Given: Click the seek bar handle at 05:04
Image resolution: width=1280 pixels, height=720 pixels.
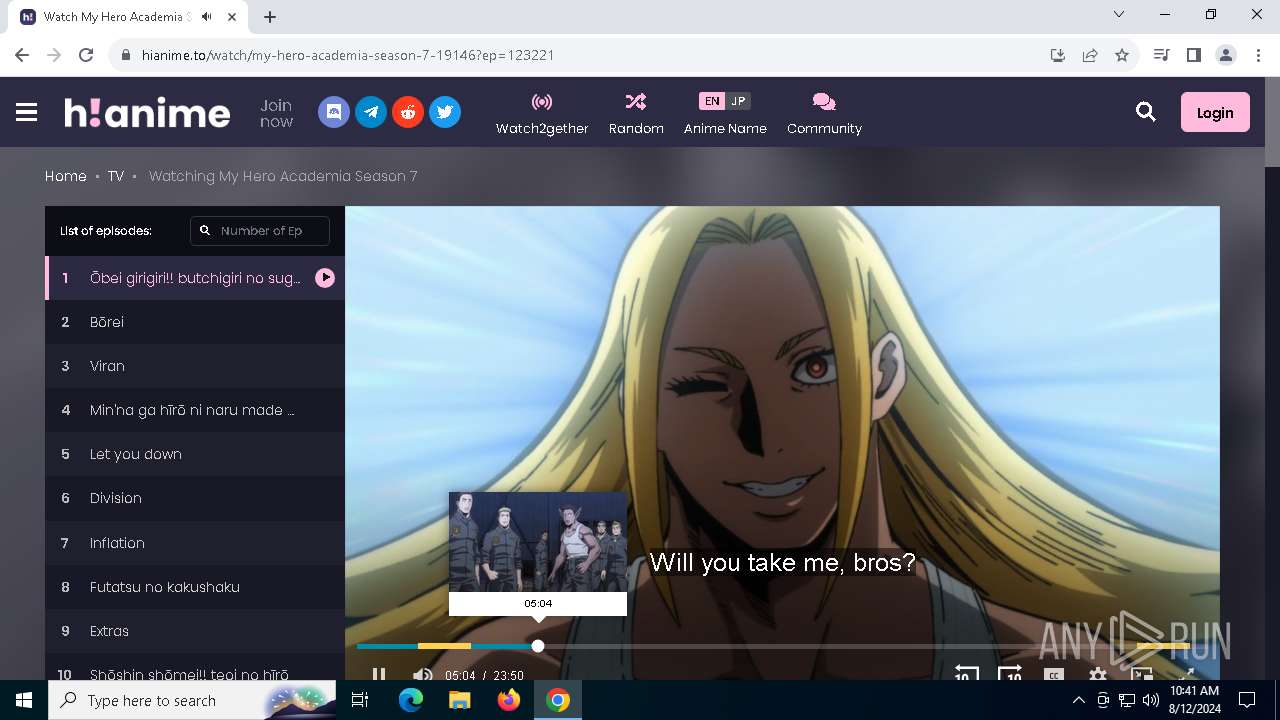Looking at the screenshot, I should (538, 646).
